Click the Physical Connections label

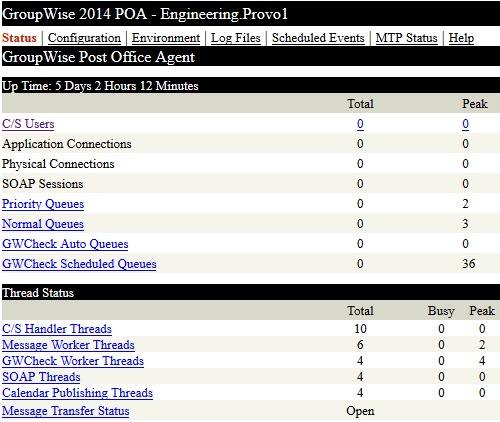pos(58,164)
